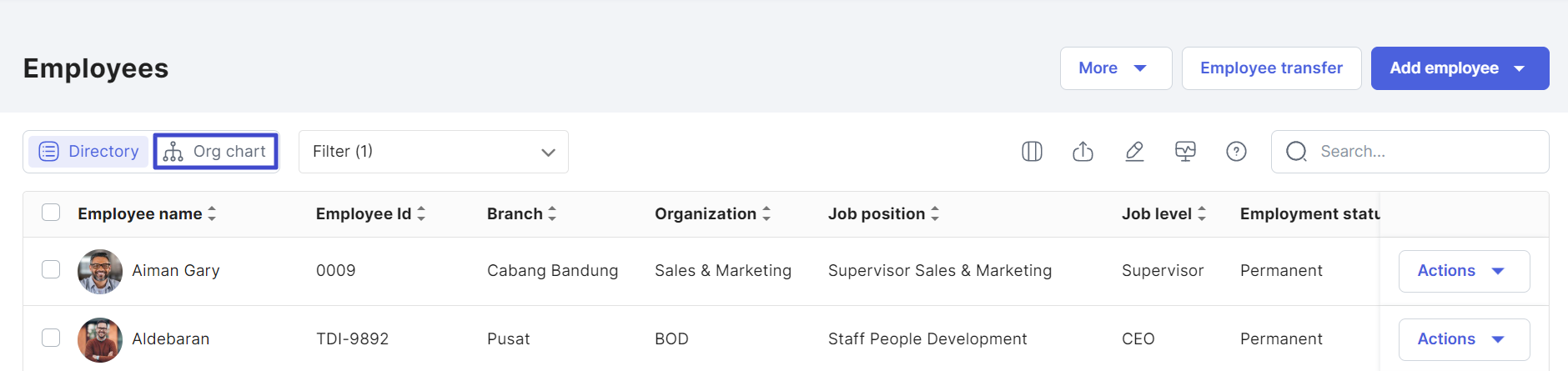Switch to the Directory view
This screenshot has width=1568, height=371.
[89, 152]
